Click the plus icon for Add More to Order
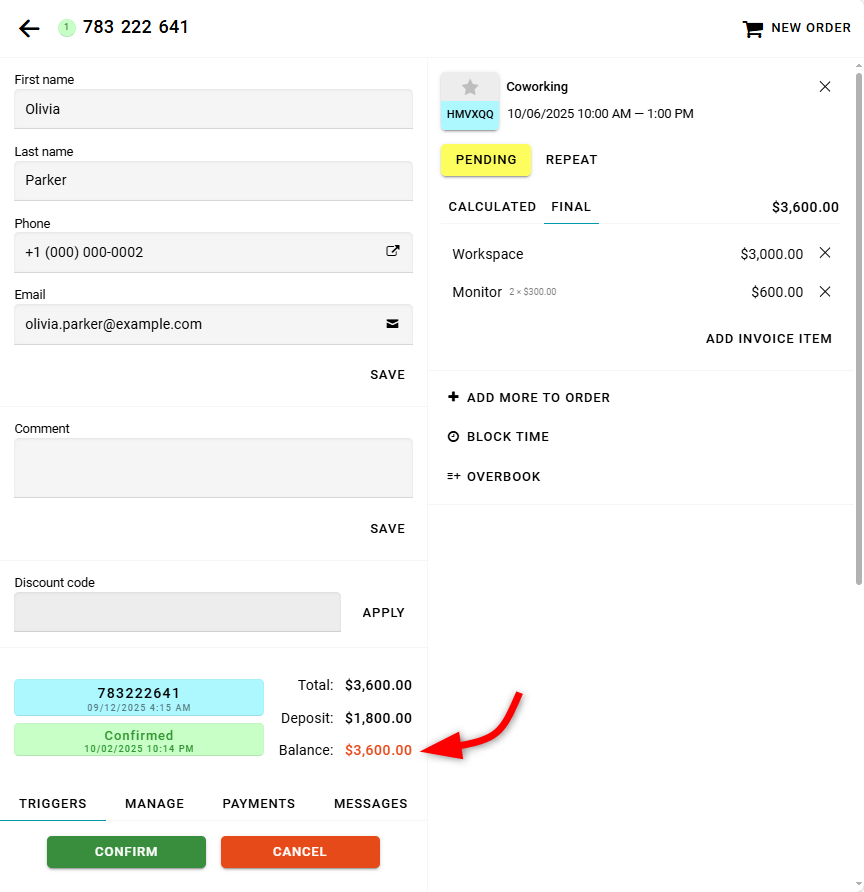Image resolution: width=864 pixels, height=892 pixels. pos(453,397)
